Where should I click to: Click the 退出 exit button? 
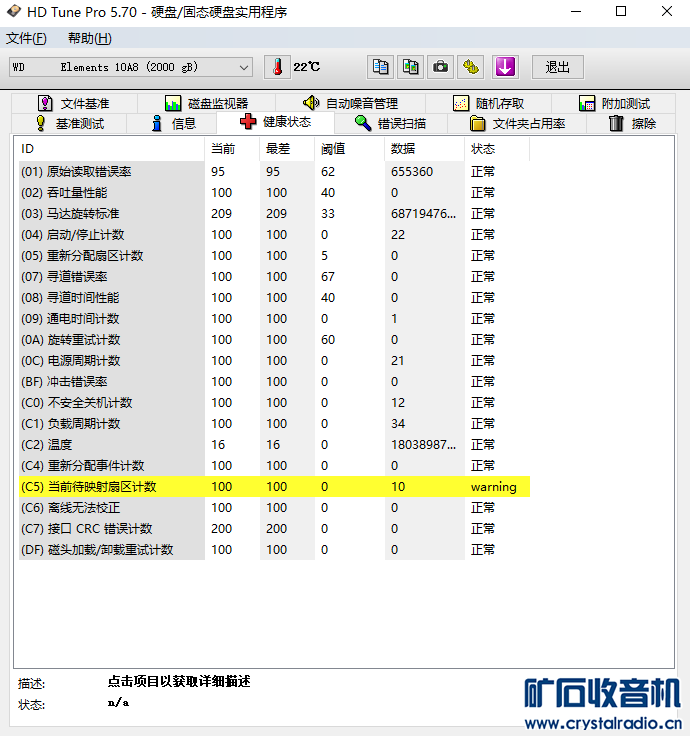coord(558,67)
